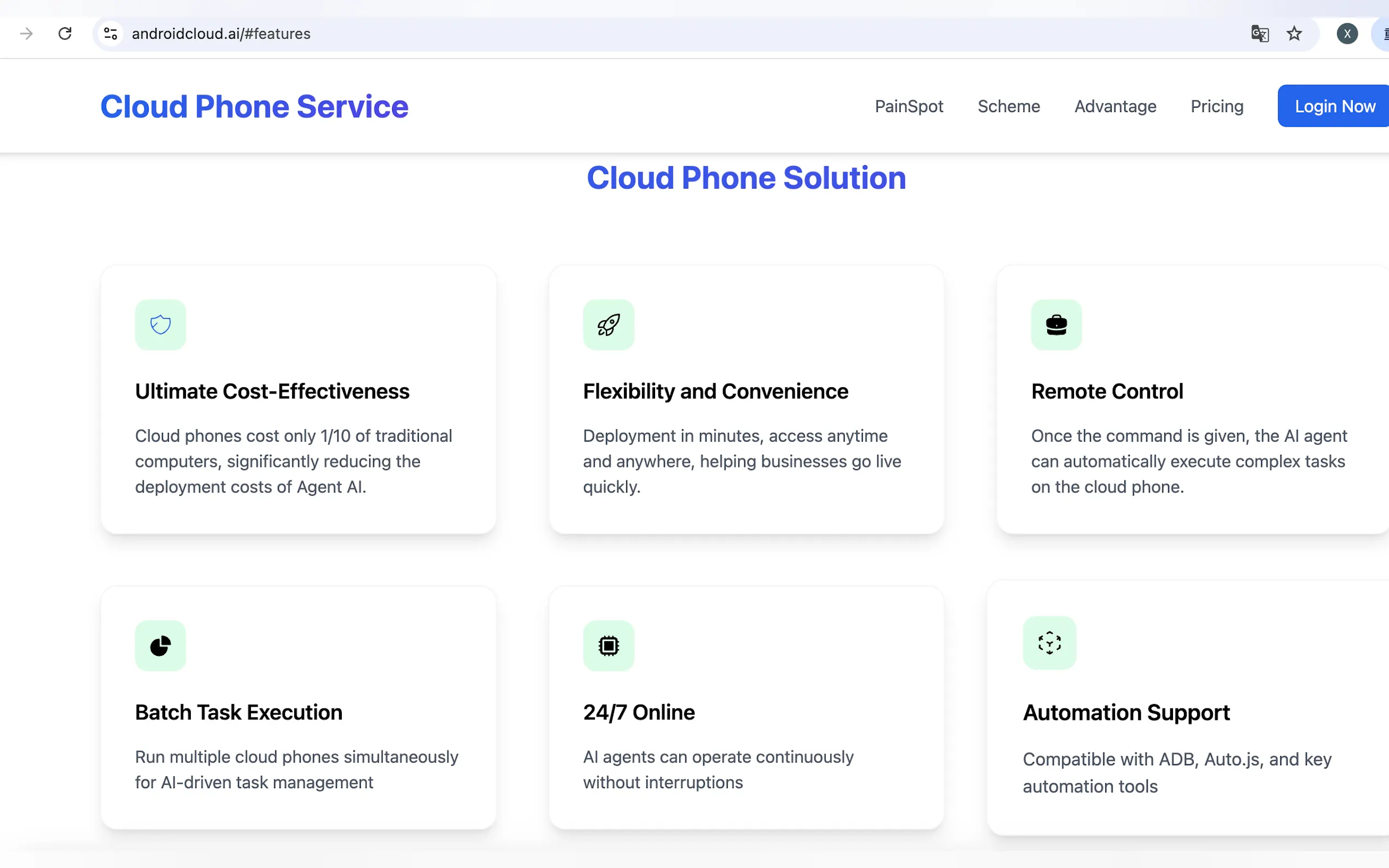This screenshot has height=868, width=1389.
Task: Bookmark this page with the star icon
Action: click(1294, 34)
